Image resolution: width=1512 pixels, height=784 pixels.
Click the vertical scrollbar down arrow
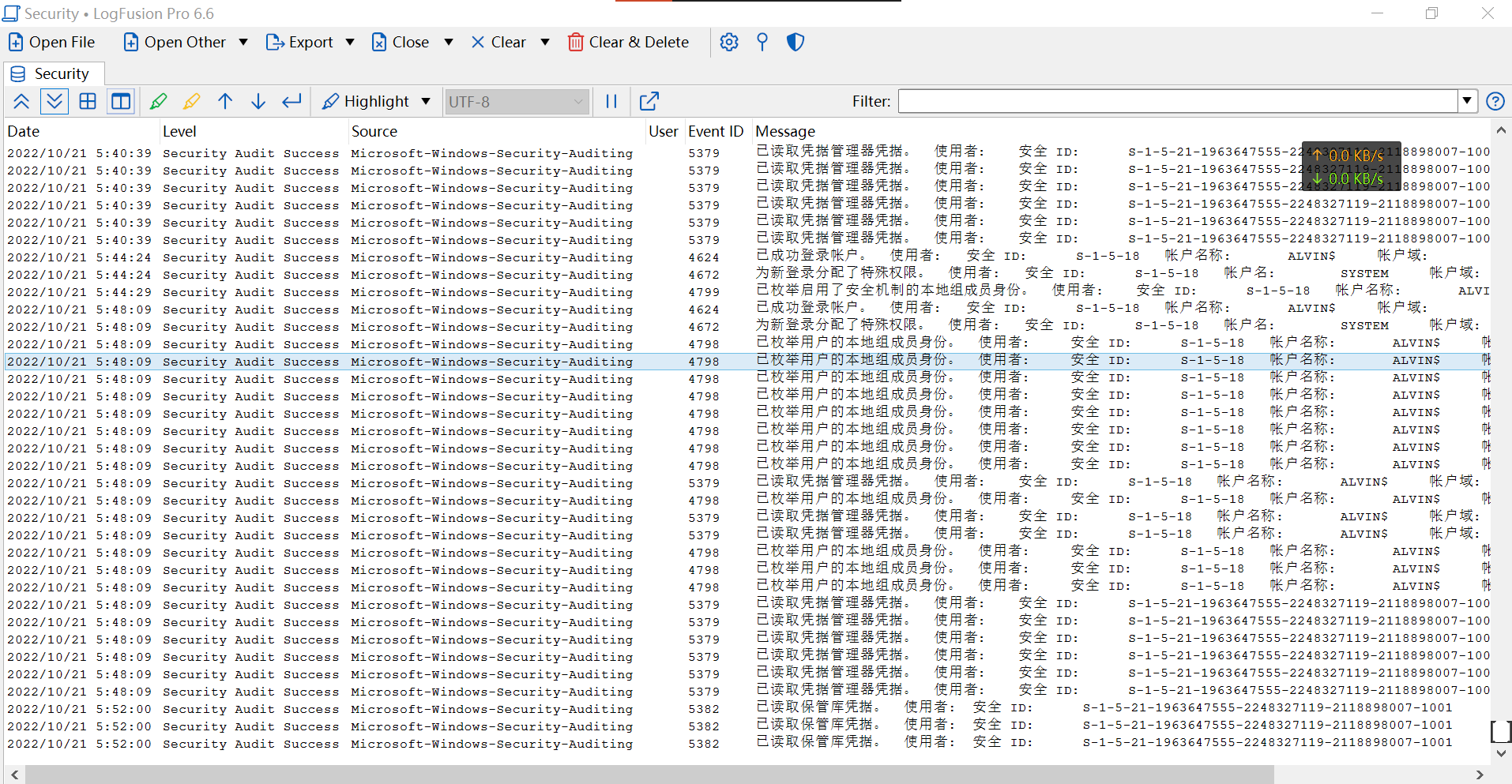[1501, 754]
